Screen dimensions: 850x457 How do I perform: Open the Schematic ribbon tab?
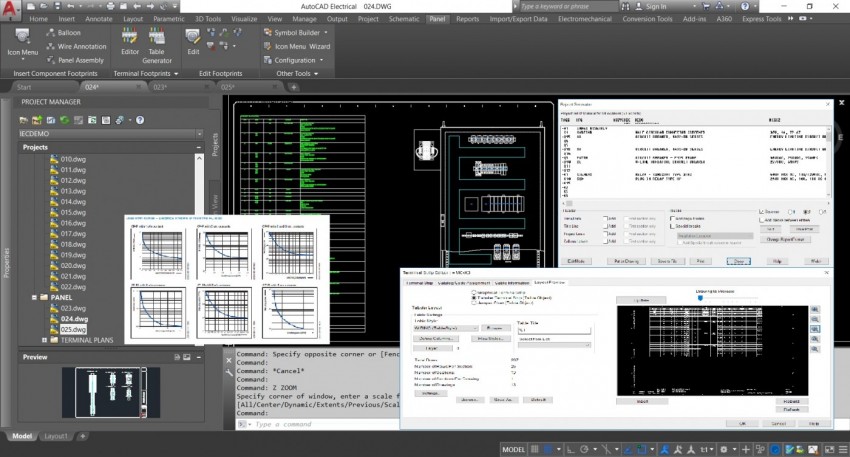coord(404,19)
